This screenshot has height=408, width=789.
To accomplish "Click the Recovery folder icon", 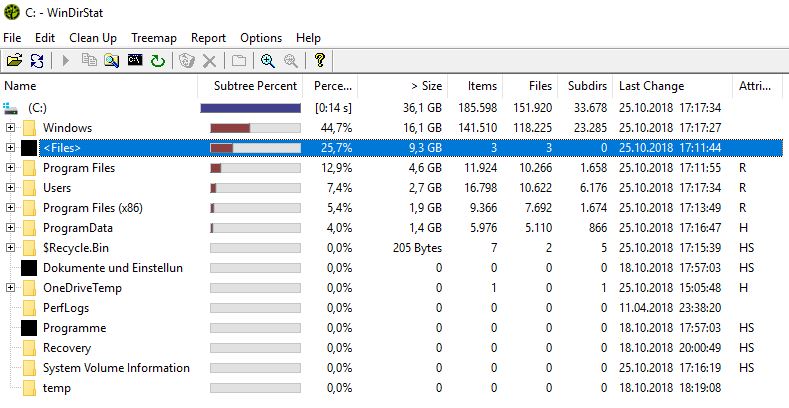I will tap(29, 348).
